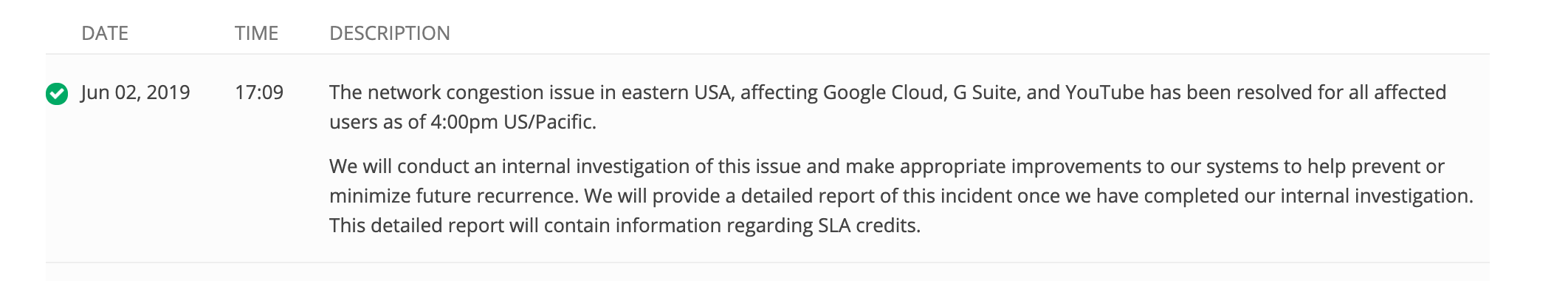Viewport: 1568px width, 281px height.
Task: Click the words 'completed our internal investigation'
Action: pyautogui.click(x=1307, y=196)
